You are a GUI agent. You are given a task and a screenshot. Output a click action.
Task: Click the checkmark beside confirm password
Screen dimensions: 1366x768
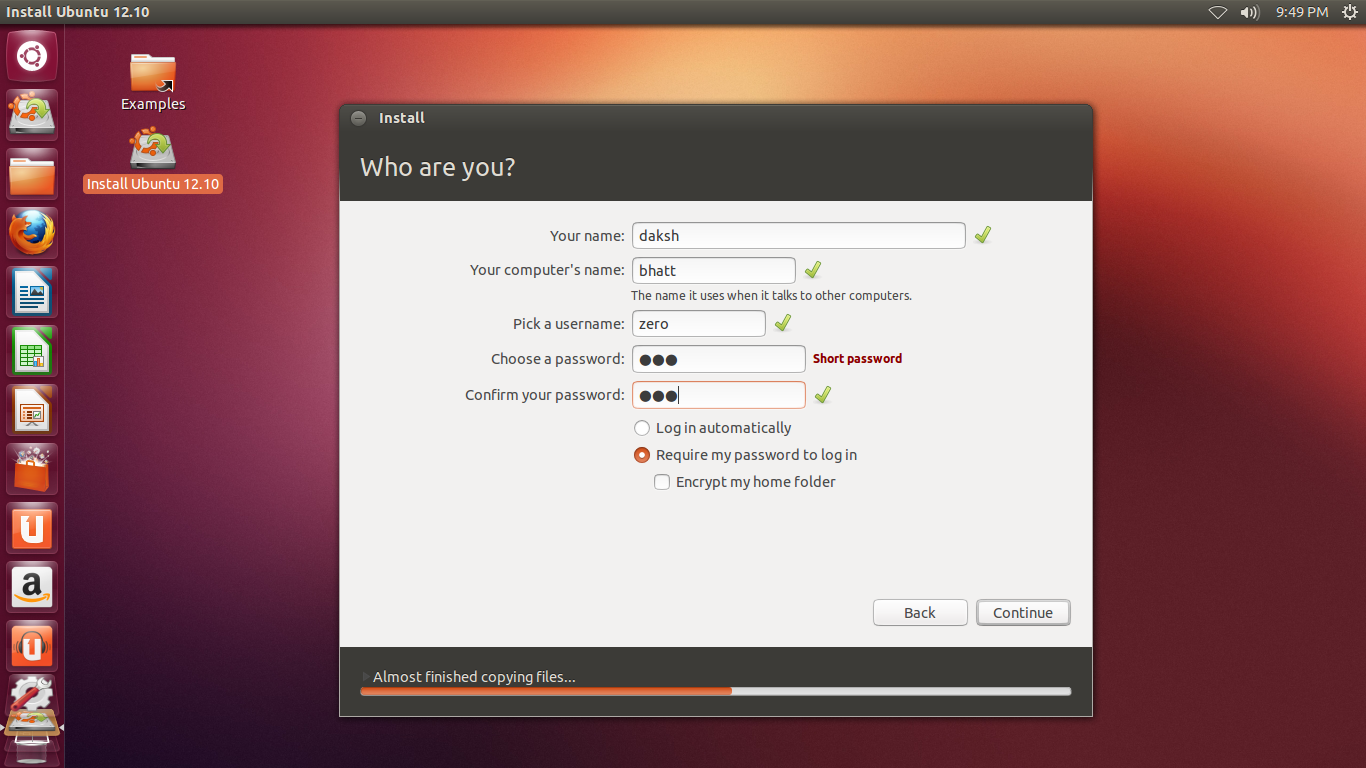823,395
